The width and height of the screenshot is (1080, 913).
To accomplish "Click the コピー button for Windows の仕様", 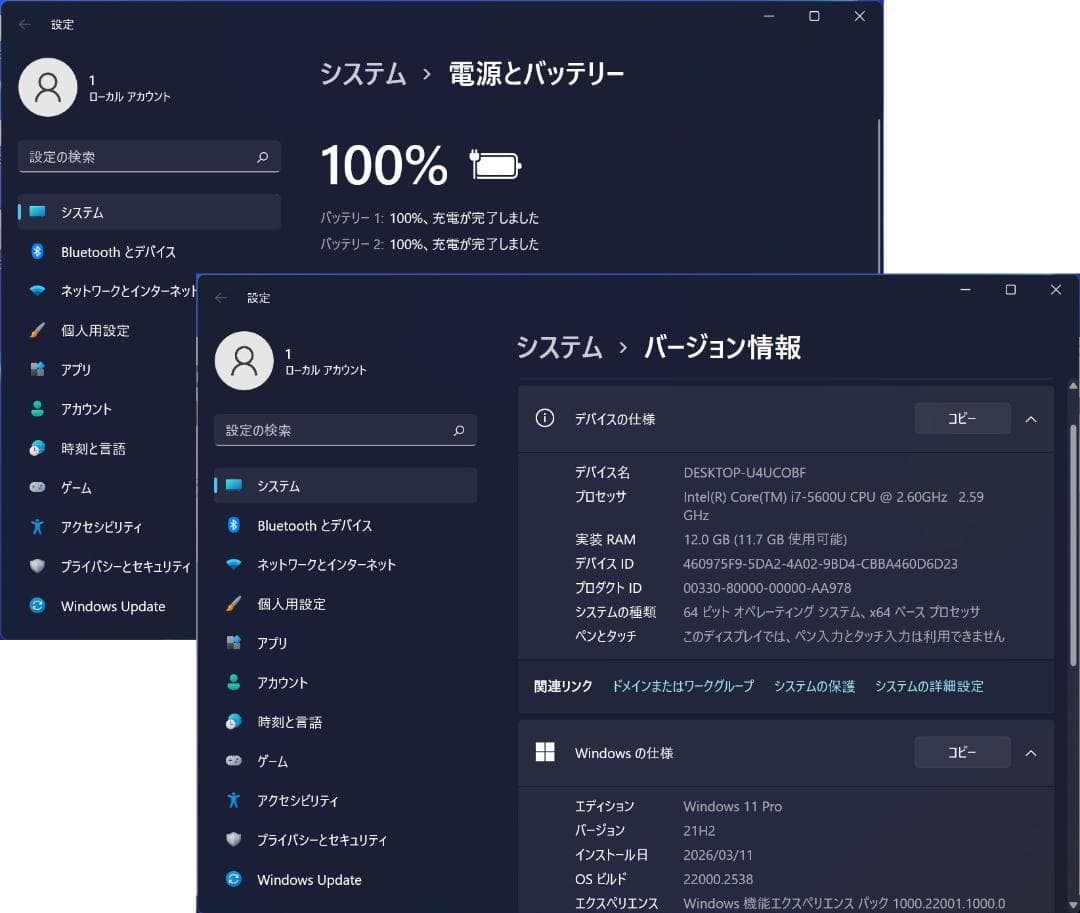I will (962, 753).
